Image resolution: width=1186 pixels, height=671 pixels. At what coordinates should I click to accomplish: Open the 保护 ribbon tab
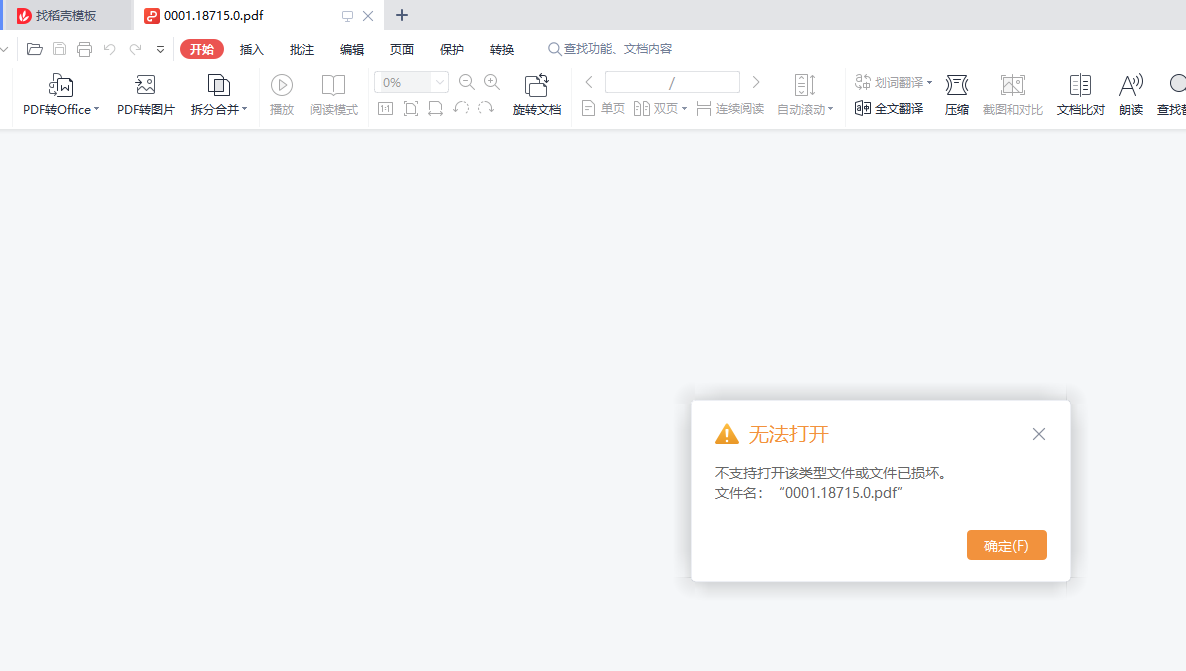point(452,50)
